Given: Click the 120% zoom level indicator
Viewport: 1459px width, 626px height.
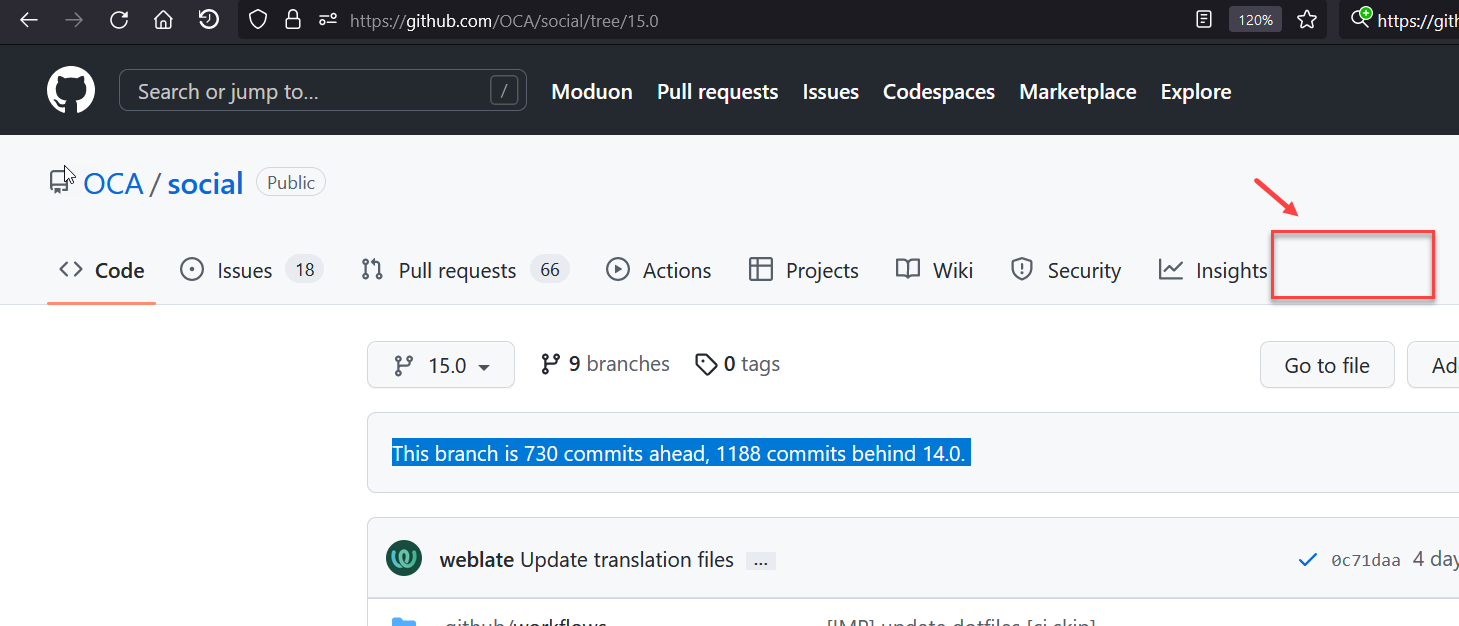Looking at the screenshot, I should [1255, 20].
